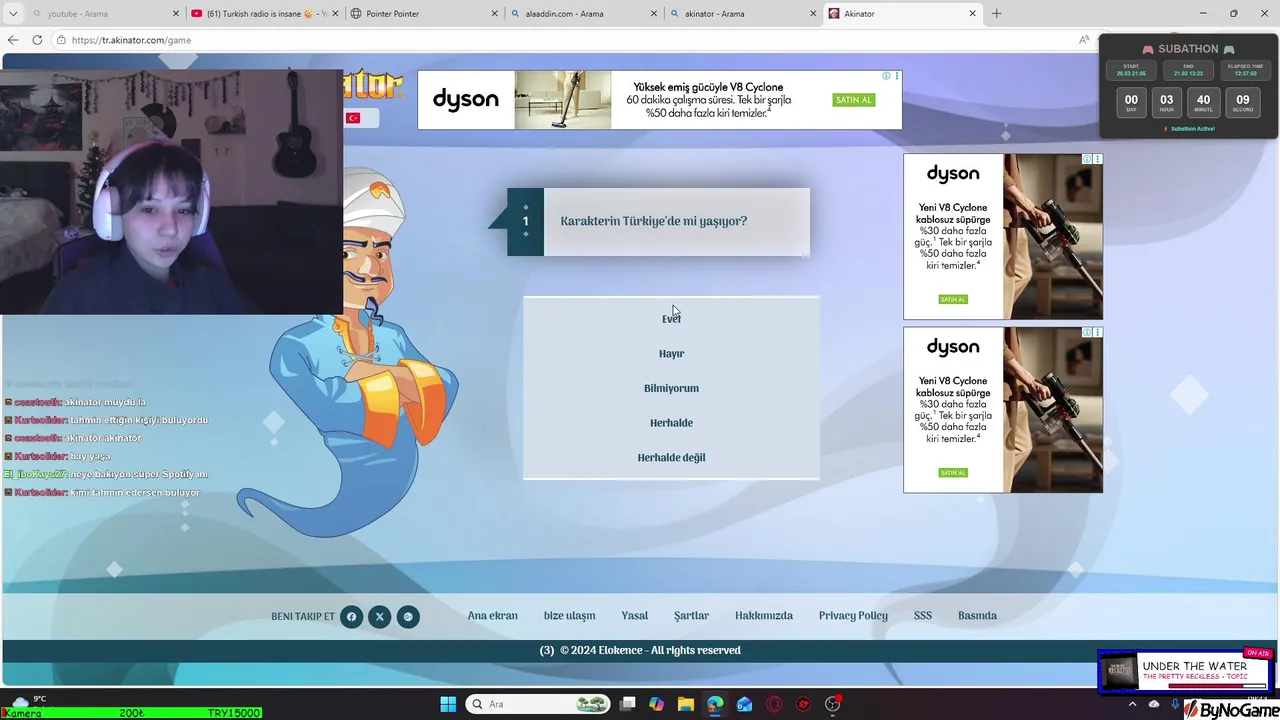
Task: Pick the Herhalde değil answer
Action: click(x=671, y=458)
